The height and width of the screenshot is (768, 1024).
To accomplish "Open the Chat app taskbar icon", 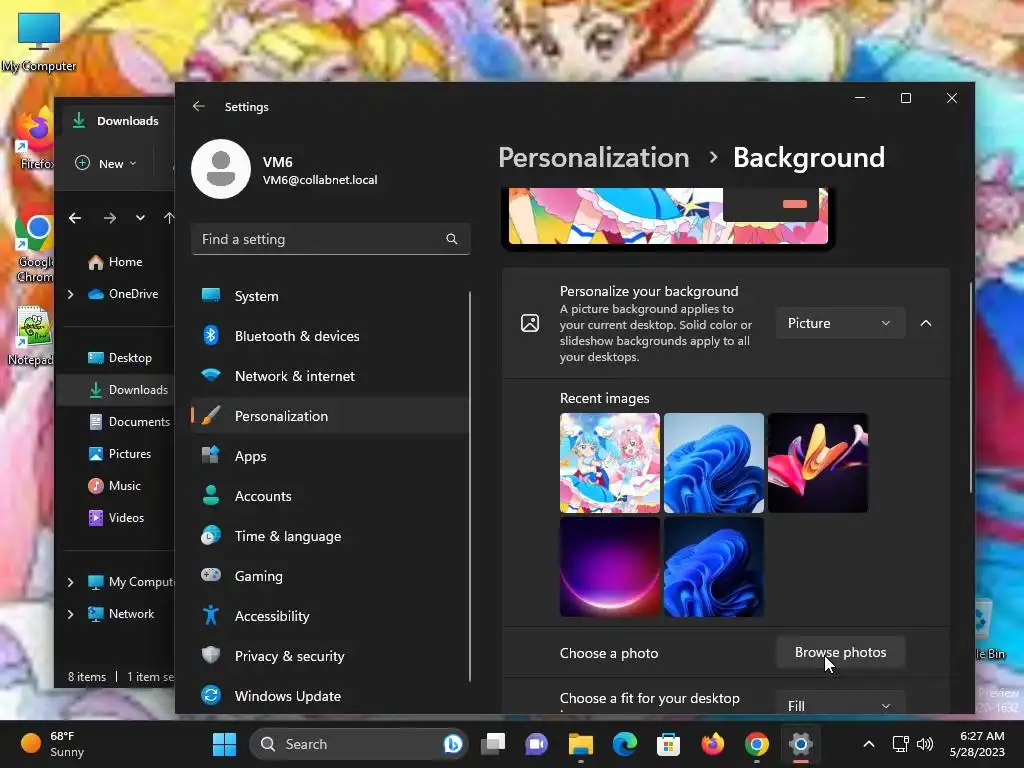I will pos(537,744).
